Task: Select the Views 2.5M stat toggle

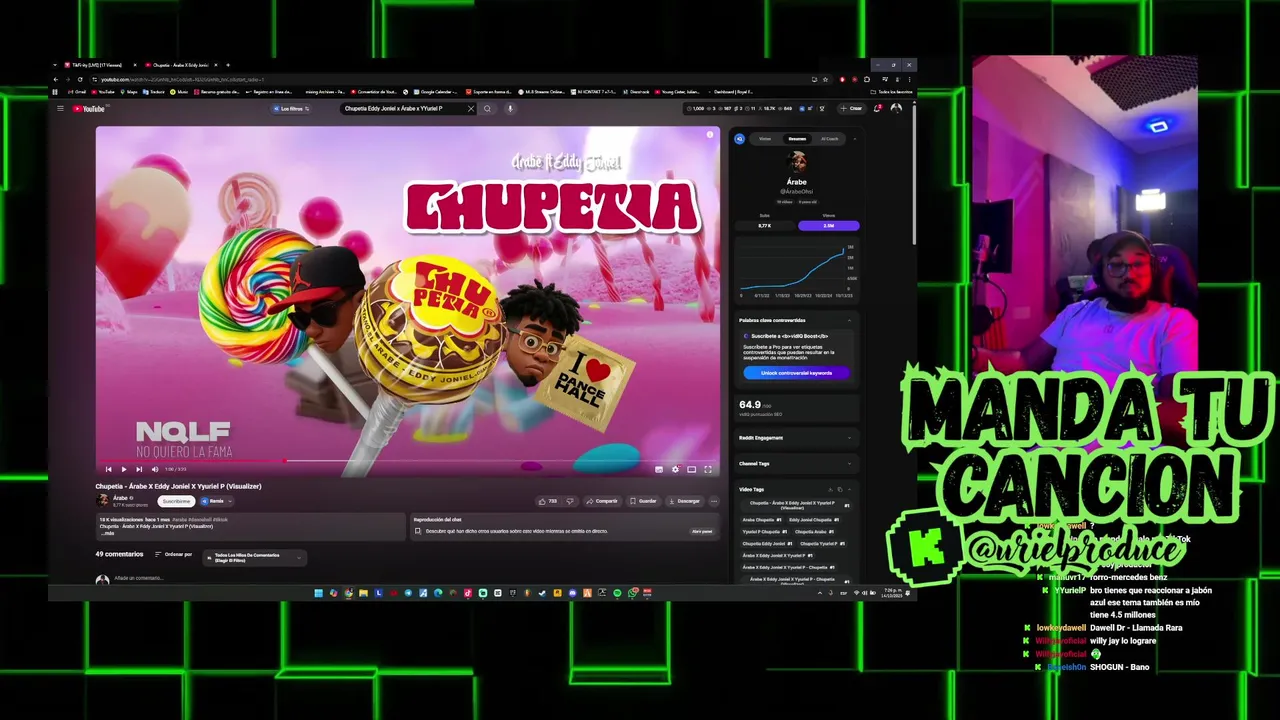Action: (828, 226)
